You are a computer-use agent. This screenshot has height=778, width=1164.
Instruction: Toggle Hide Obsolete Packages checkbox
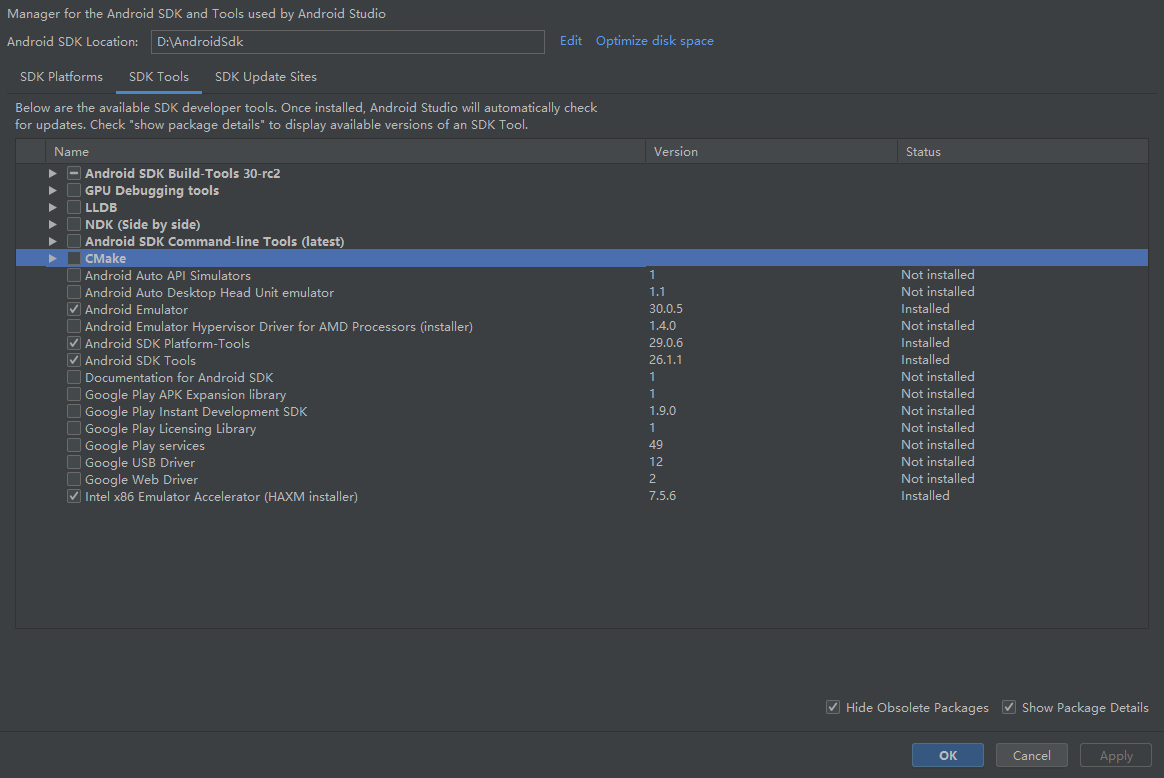833,707
